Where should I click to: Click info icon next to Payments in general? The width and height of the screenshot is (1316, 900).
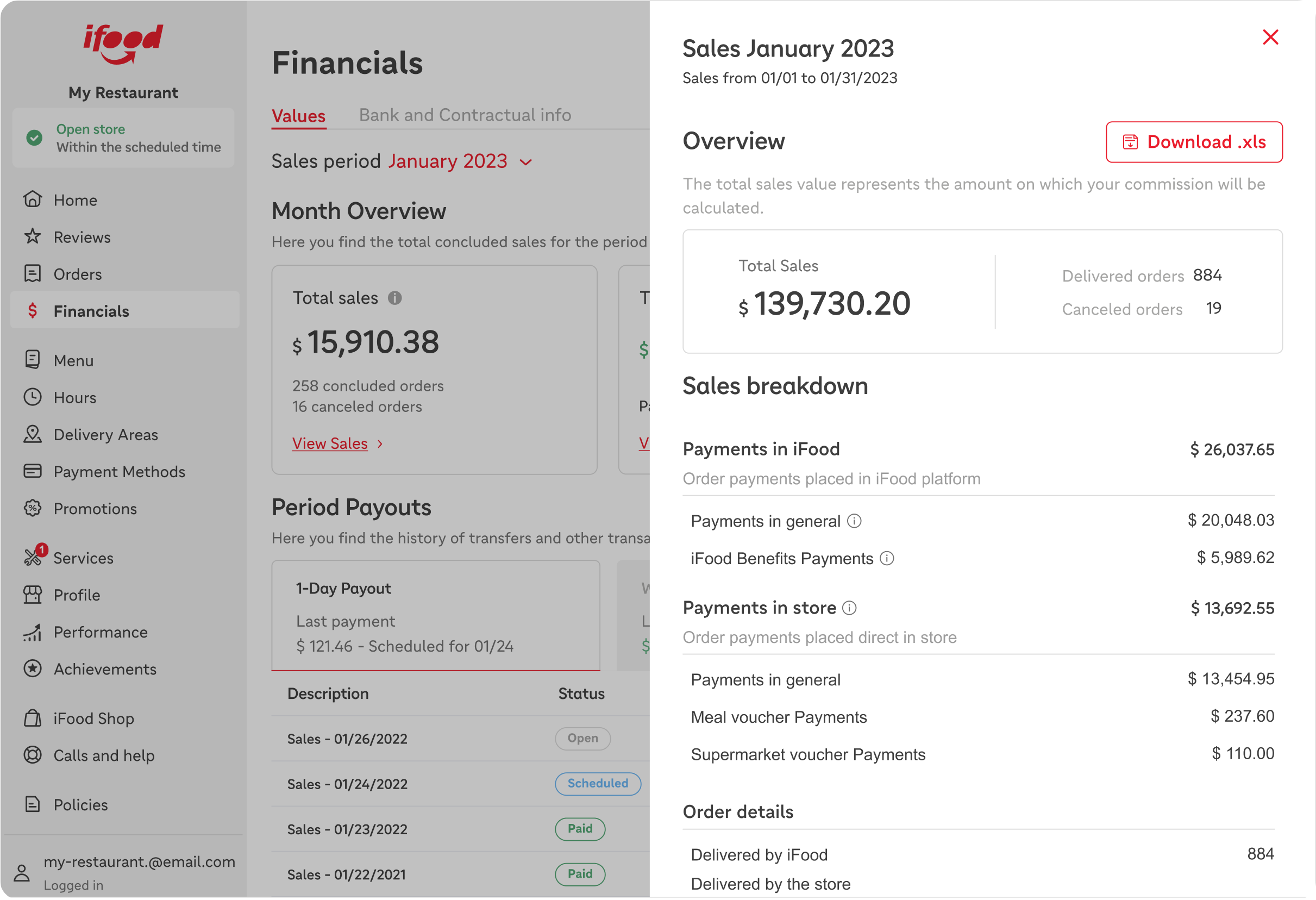pos(854,521)
